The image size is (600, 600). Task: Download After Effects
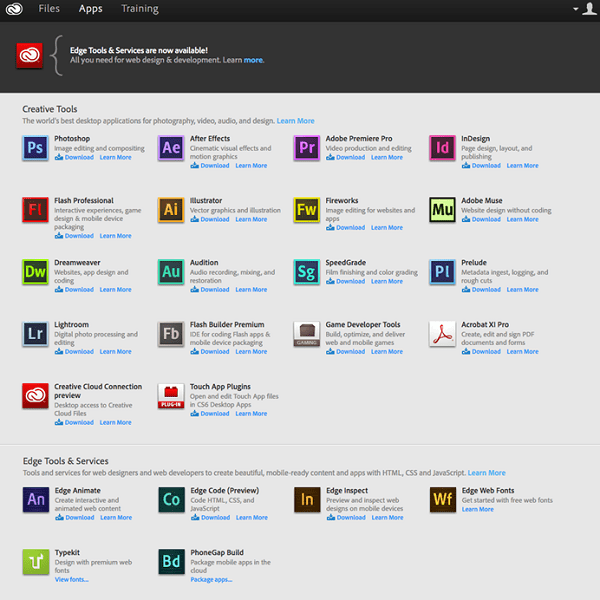tap(210, 166)
